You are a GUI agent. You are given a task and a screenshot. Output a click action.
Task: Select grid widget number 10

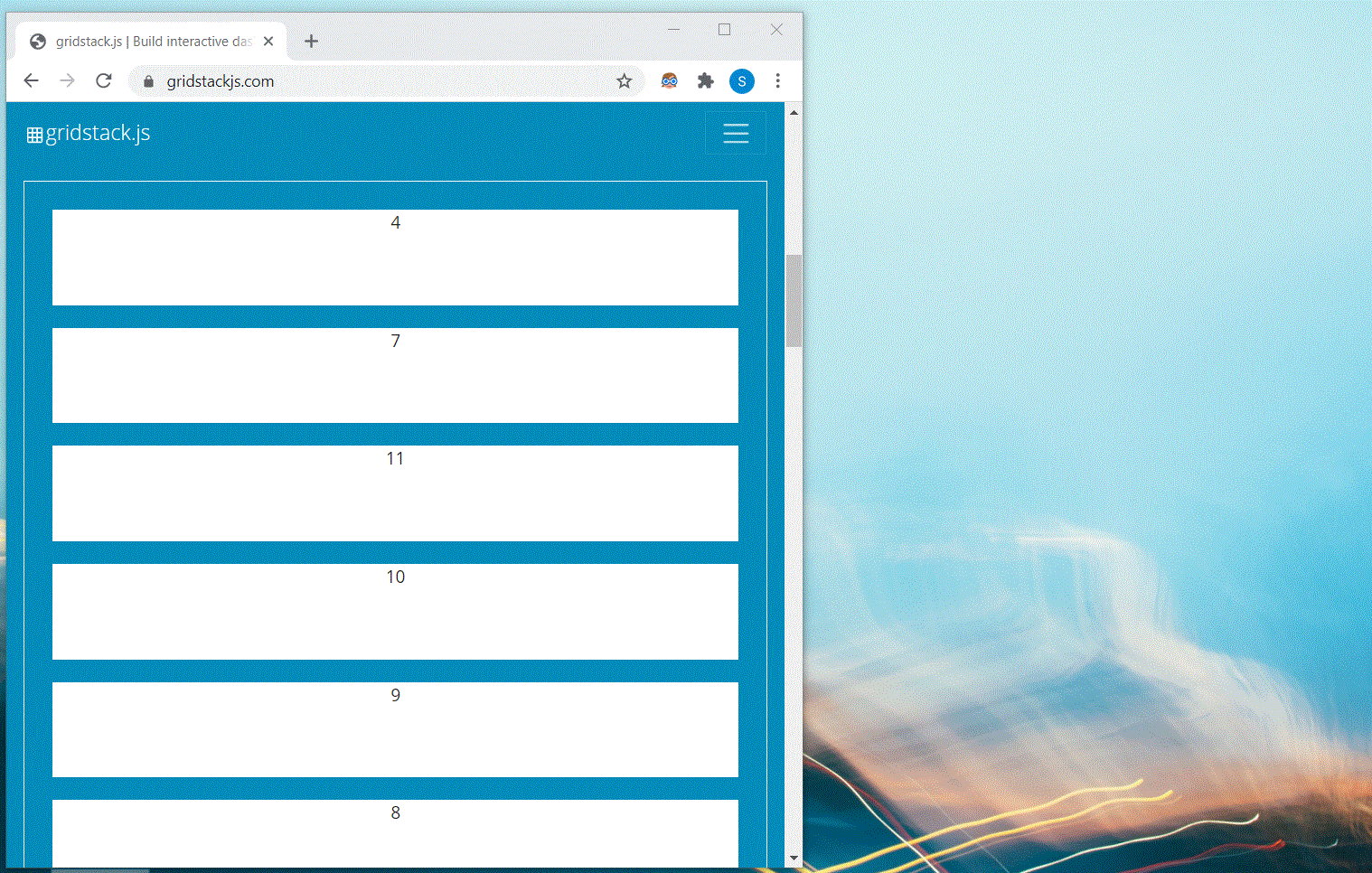tap(395, 612)
